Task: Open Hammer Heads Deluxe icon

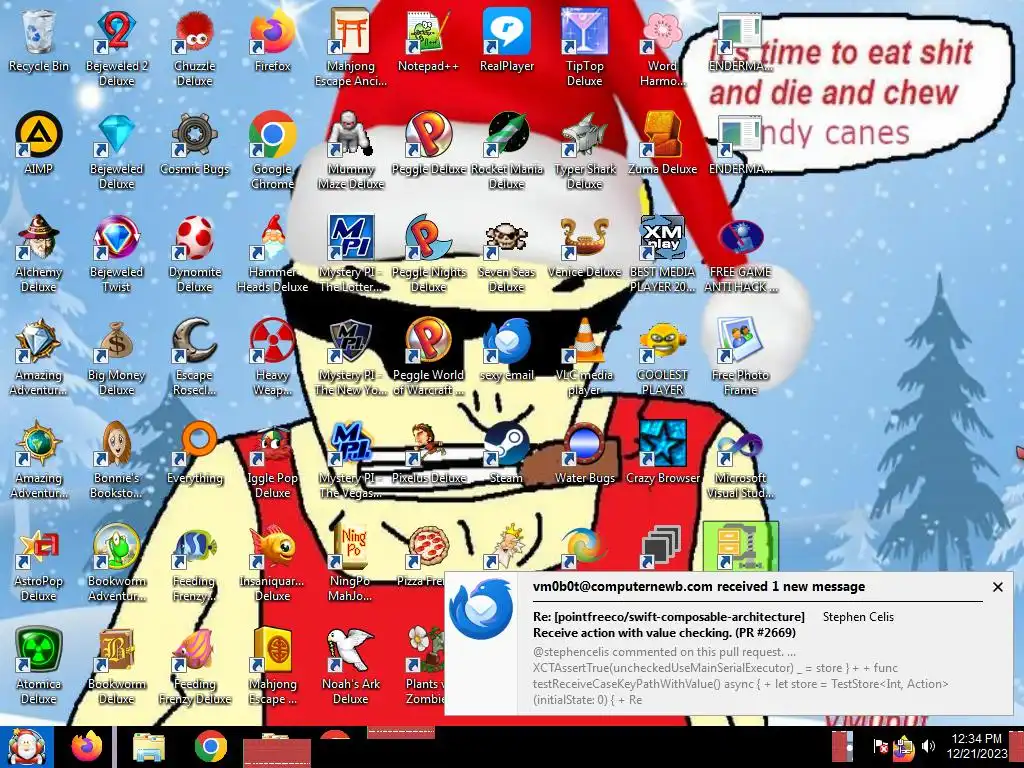Action: [272, 254]
